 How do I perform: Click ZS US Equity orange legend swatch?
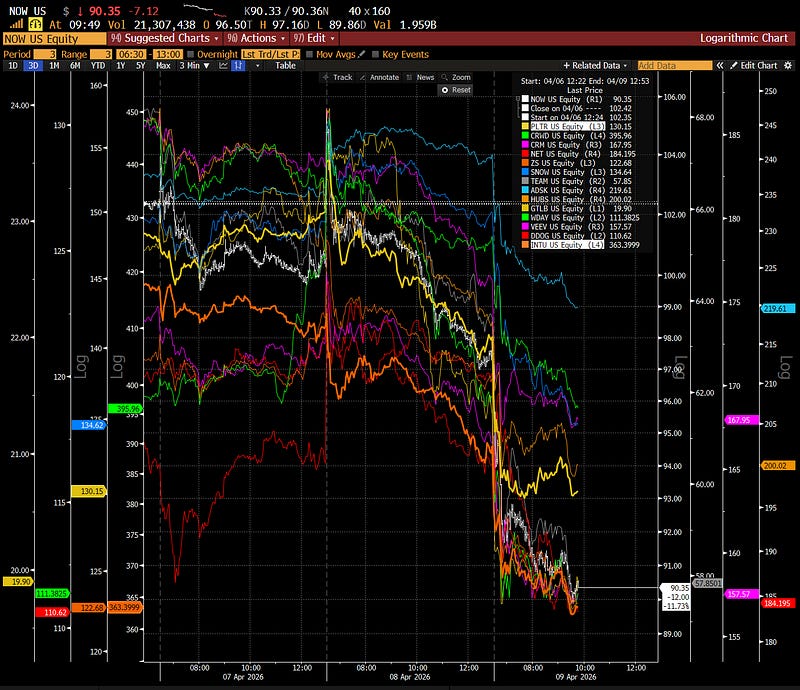[525, 163]
